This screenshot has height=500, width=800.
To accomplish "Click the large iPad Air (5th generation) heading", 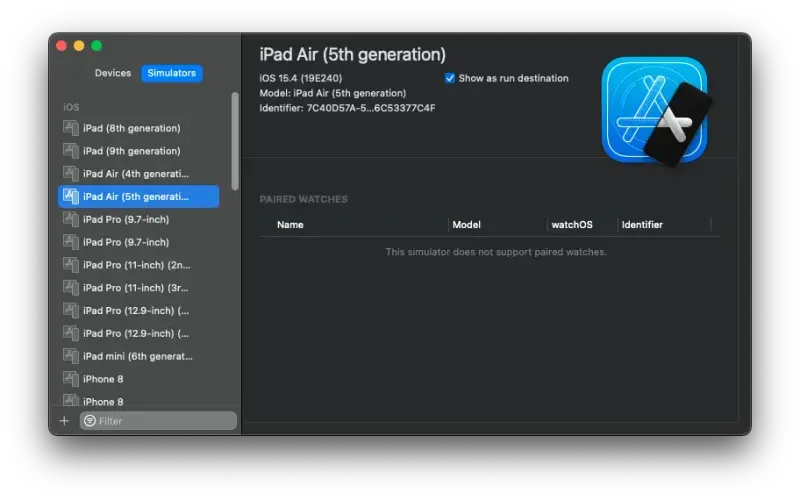I will [353, 55].
